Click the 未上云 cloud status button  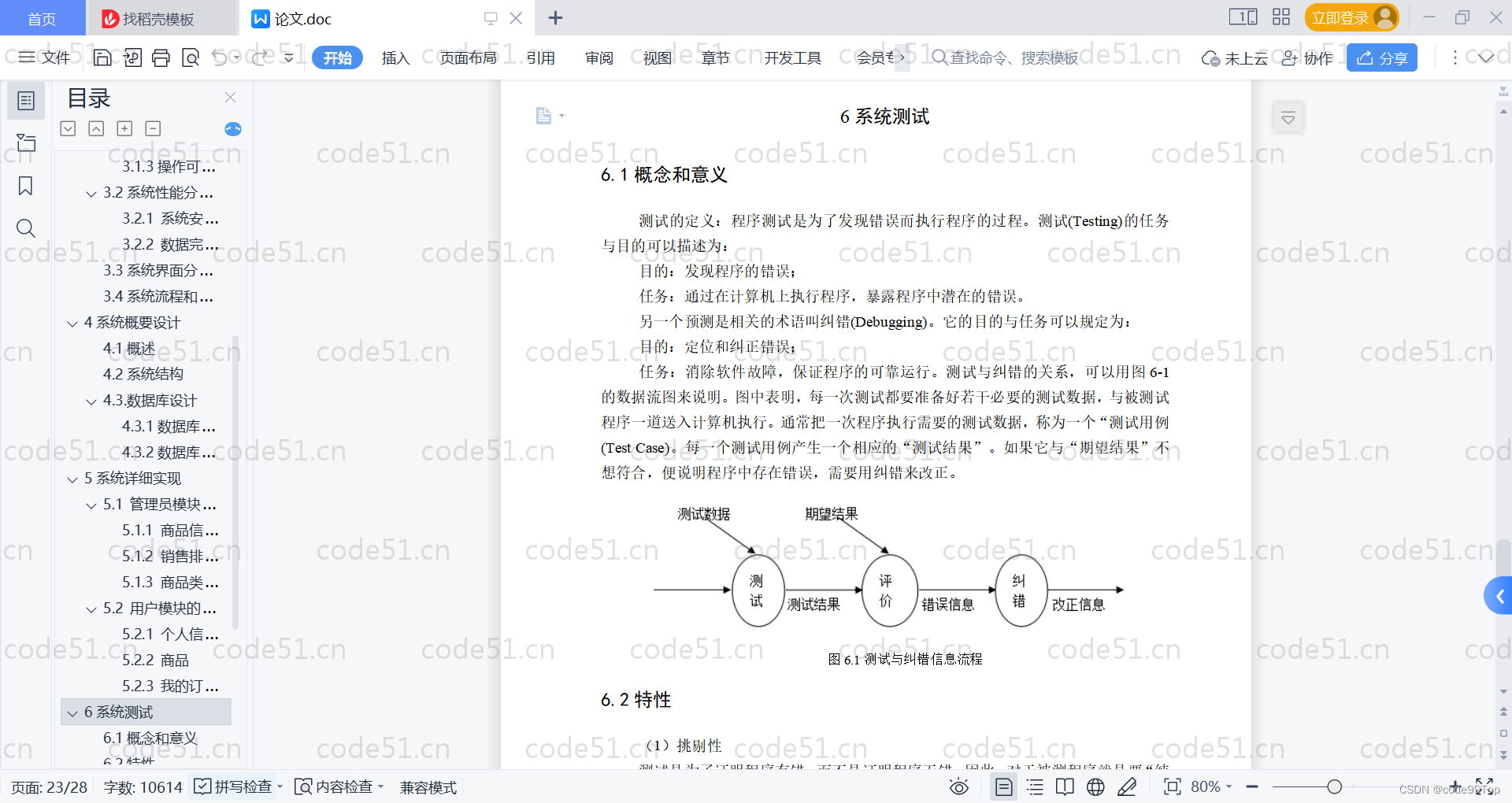point(1234,57)
